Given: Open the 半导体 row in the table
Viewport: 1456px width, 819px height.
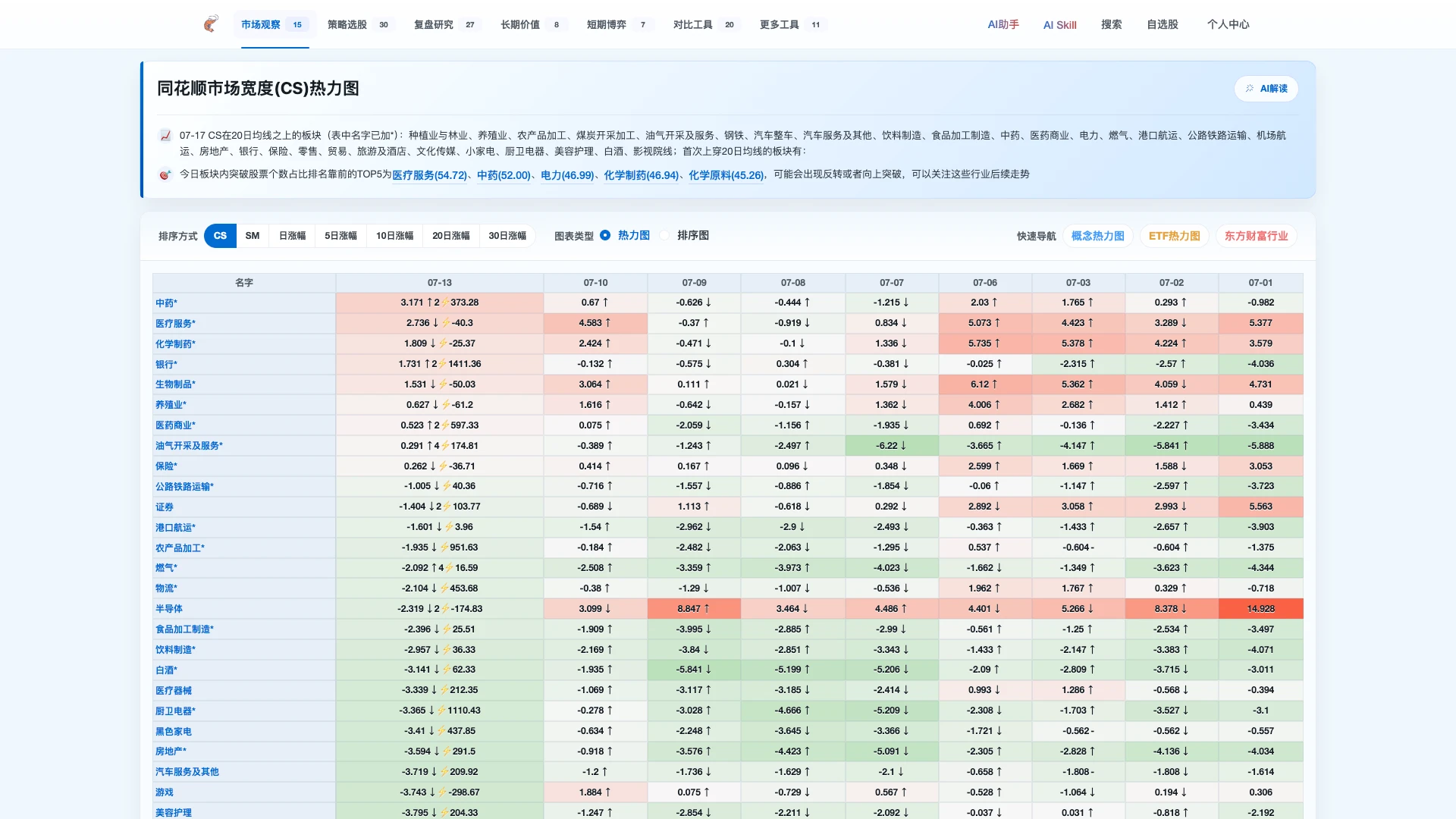Looking at the screenshot, I should [169, 609].
